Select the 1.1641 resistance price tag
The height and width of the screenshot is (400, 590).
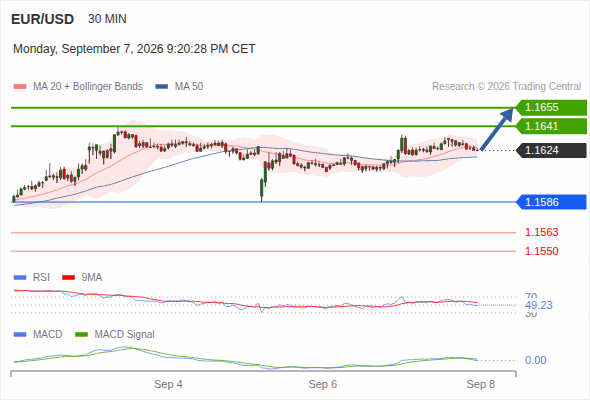click(551, 126)
